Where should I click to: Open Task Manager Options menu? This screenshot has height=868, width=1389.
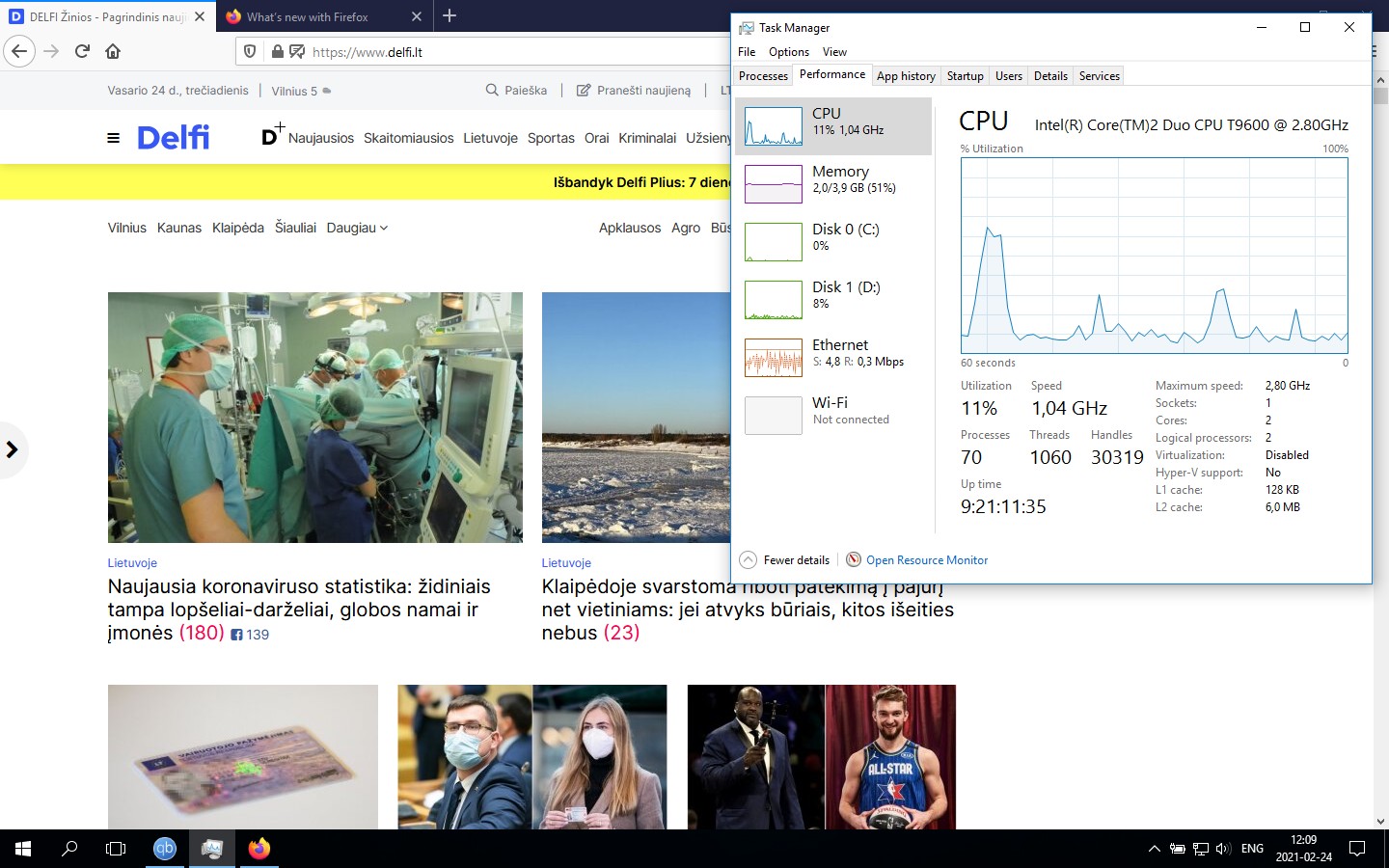[789, 52]
